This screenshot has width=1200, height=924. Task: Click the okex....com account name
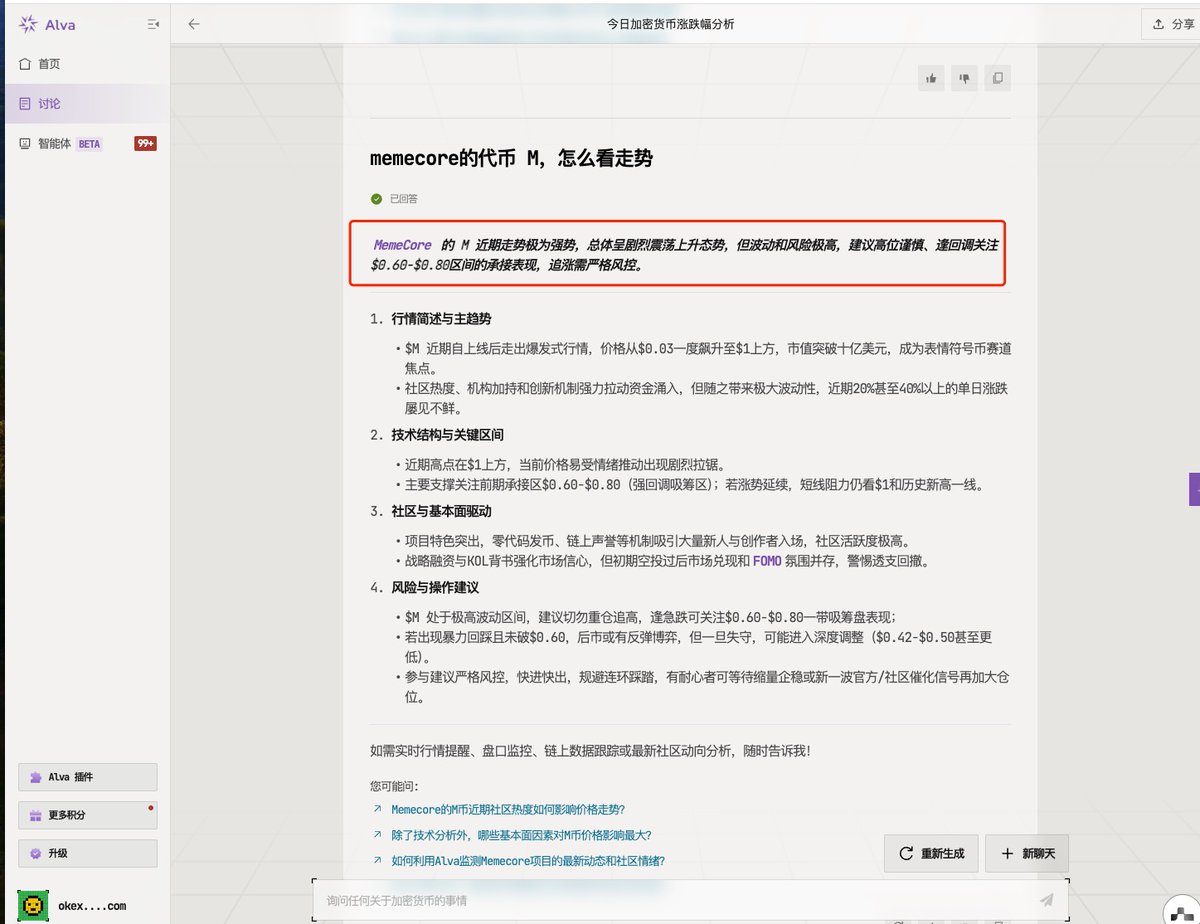92,906
